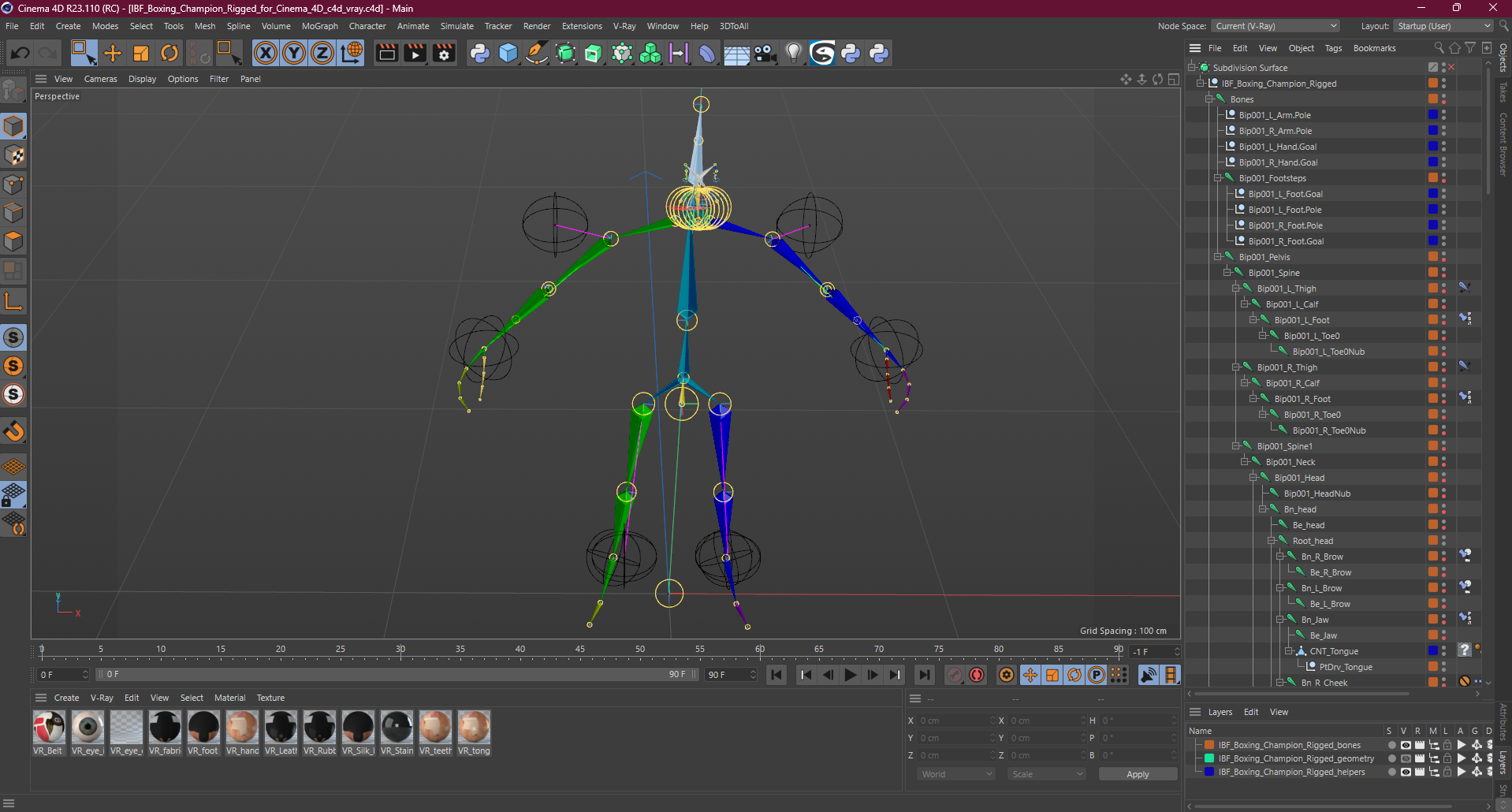Click the spline Pen tool icon
The image size is (1512, 812).
(x=537, y=54)
